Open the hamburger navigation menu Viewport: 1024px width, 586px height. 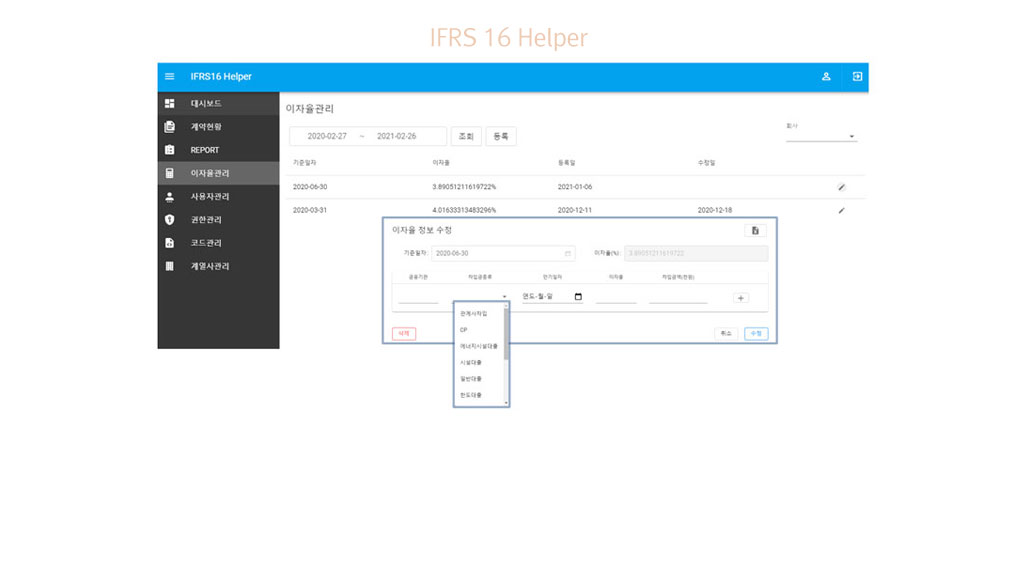point(169,77)
